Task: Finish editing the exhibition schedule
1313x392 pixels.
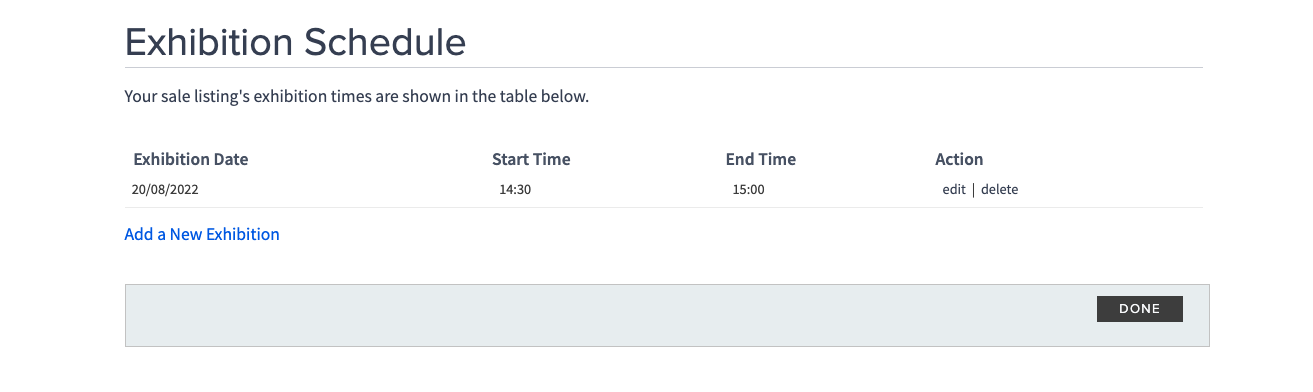Action: coord(1139,309)
